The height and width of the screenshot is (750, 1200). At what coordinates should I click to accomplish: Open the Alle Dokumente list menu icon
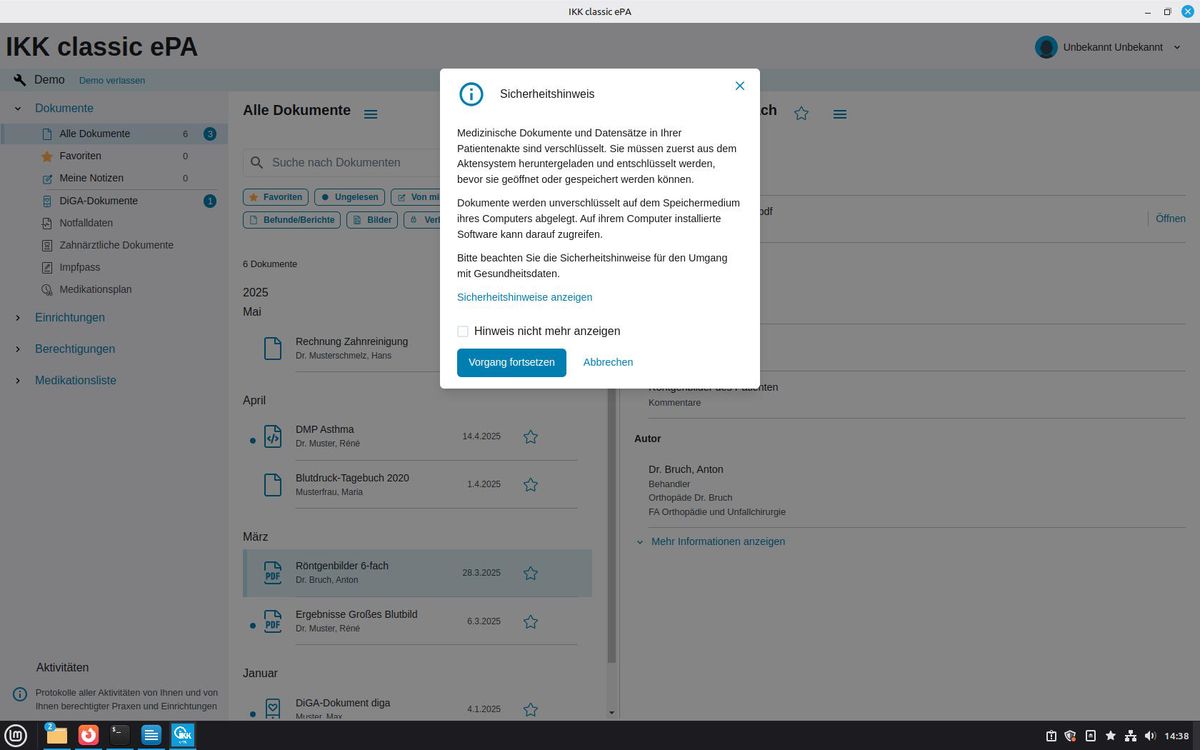[x=371, y=114]
